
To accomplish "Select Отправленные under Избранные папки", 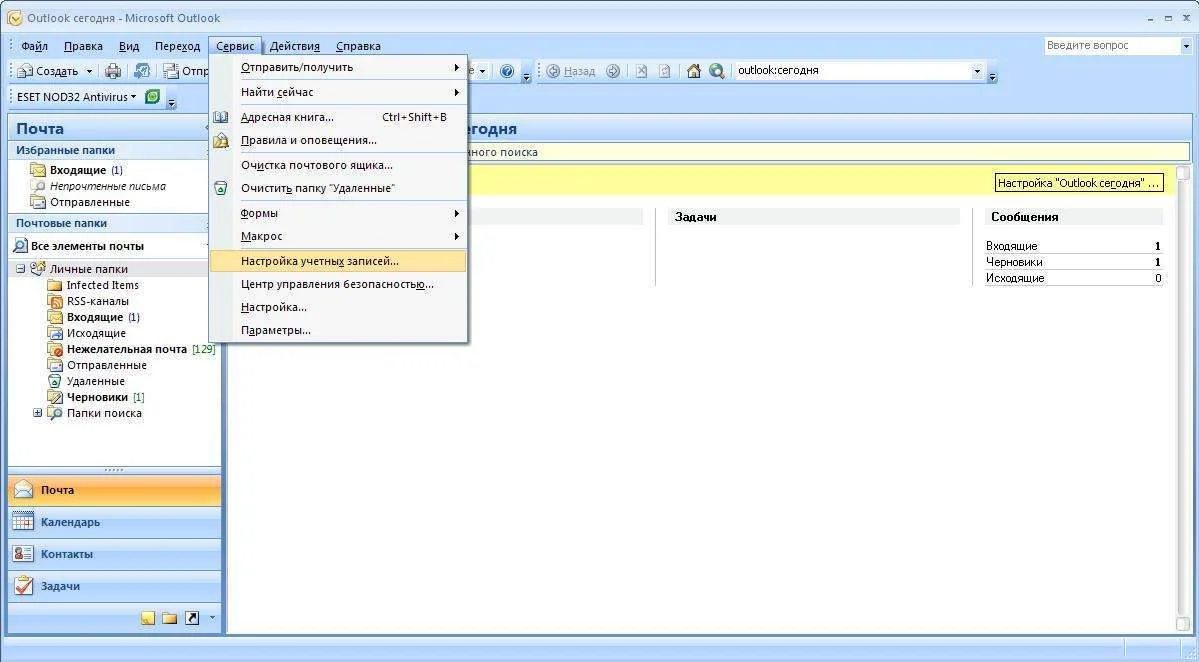I will point(89,202).
